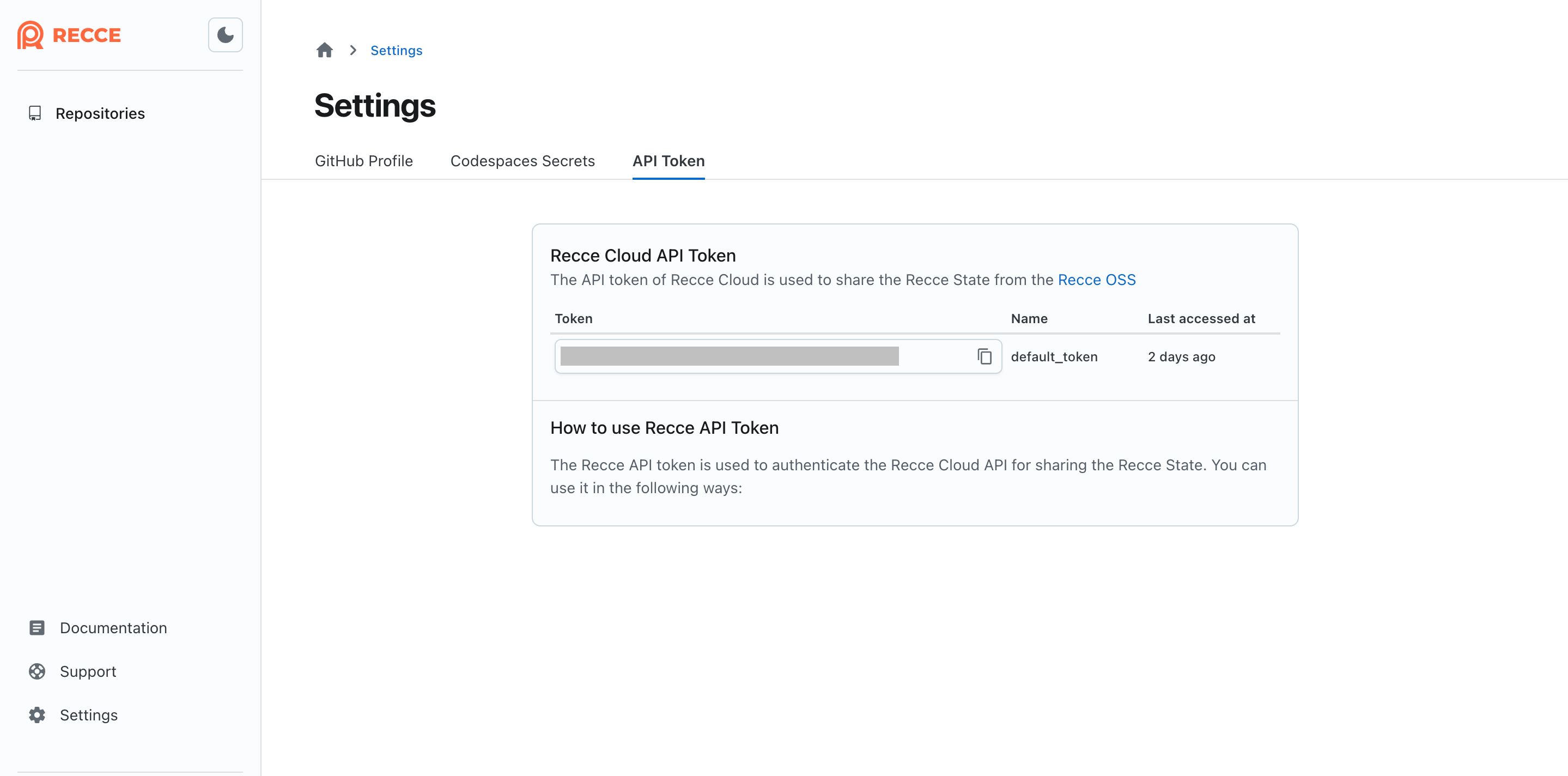Click the home breadcrumb icon

(324, 50)
